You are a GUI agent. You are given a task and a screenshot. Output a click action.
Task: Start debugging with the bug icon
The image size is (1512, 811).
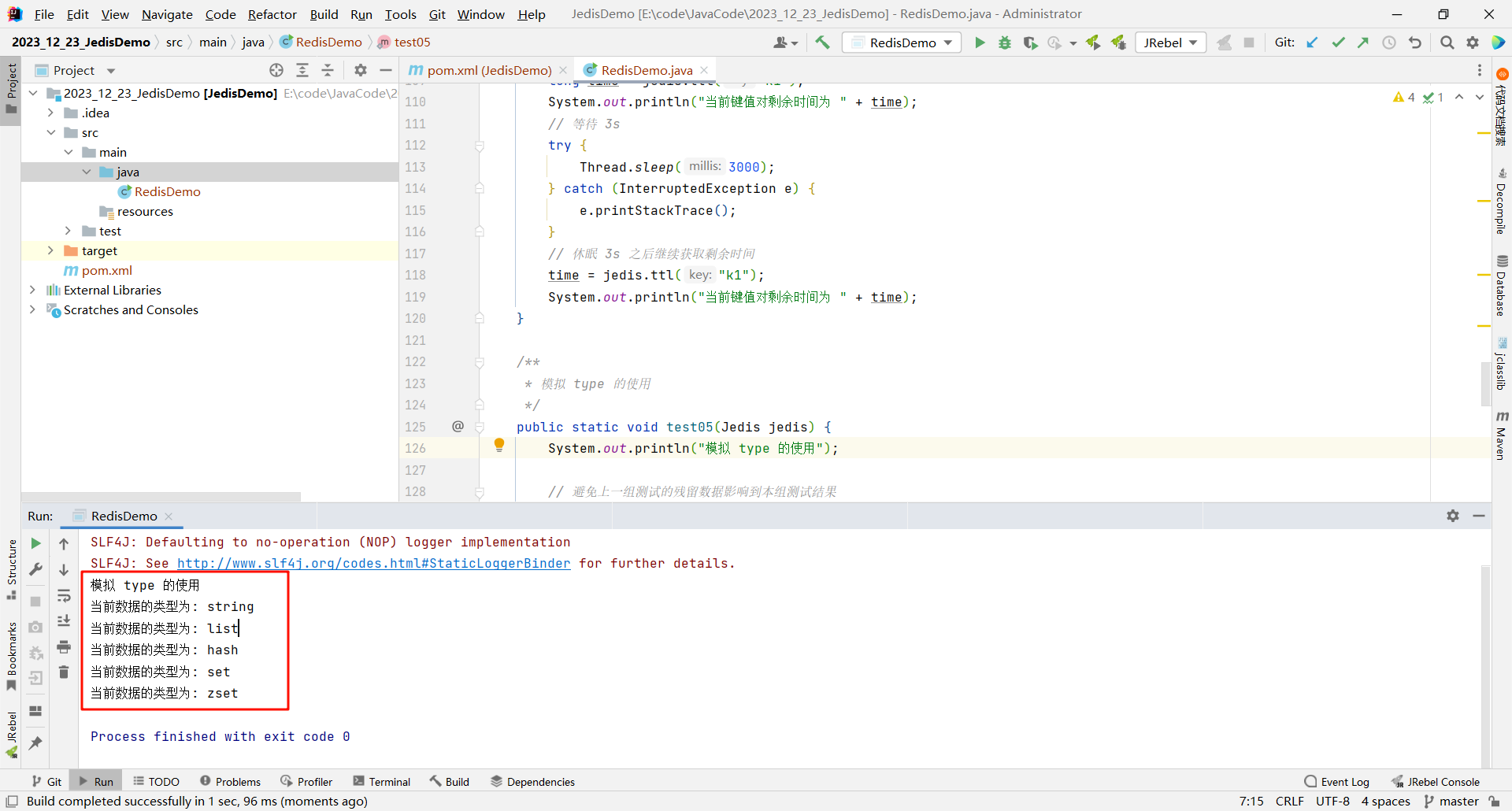(1005, 43)
